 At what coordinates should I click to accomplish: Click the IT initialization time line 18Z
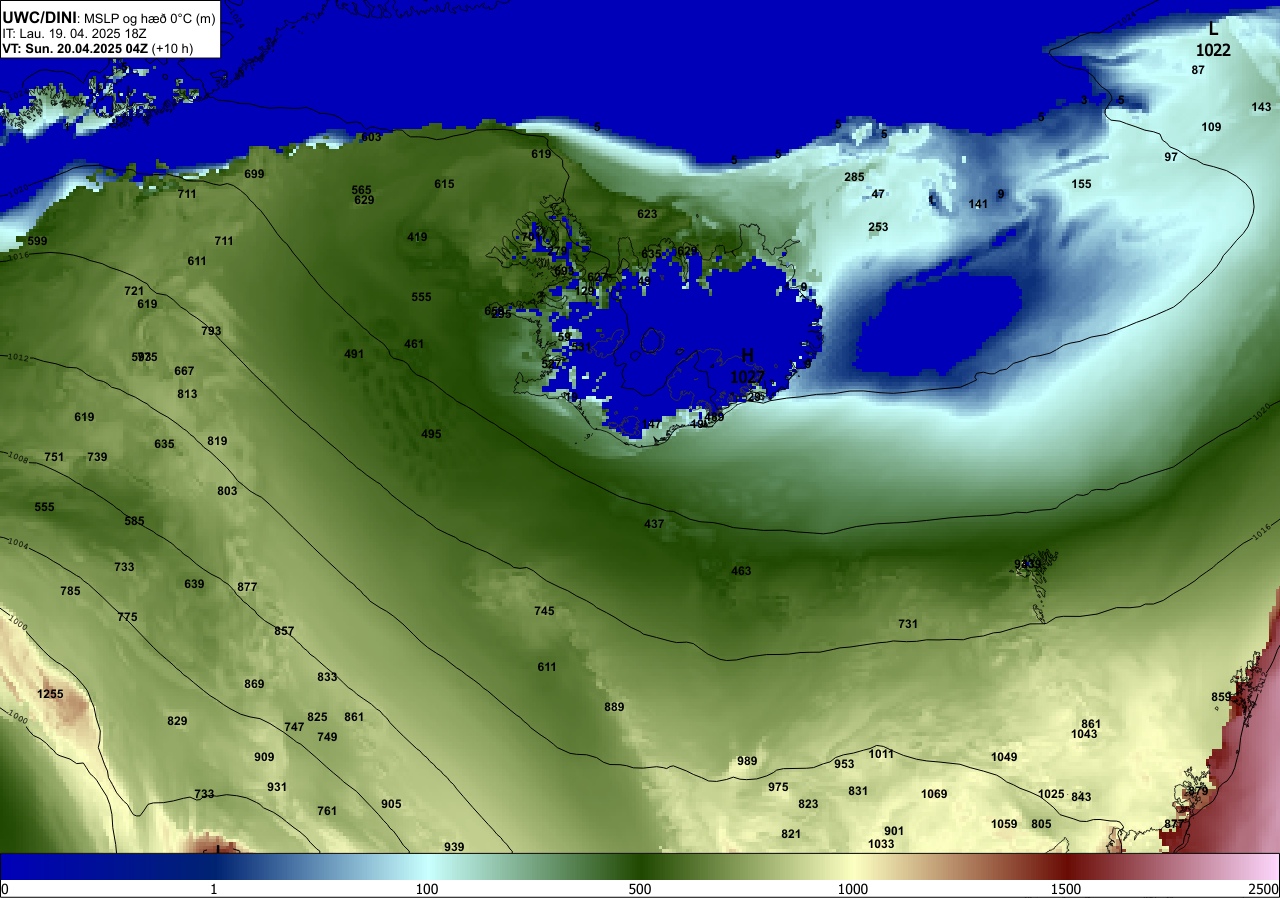click(x=75, y=33)
